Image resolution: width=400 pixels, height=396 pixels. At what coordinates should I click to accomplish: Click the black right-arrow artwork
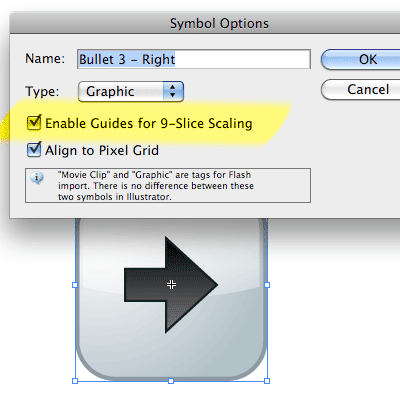(x=171, y=285)
